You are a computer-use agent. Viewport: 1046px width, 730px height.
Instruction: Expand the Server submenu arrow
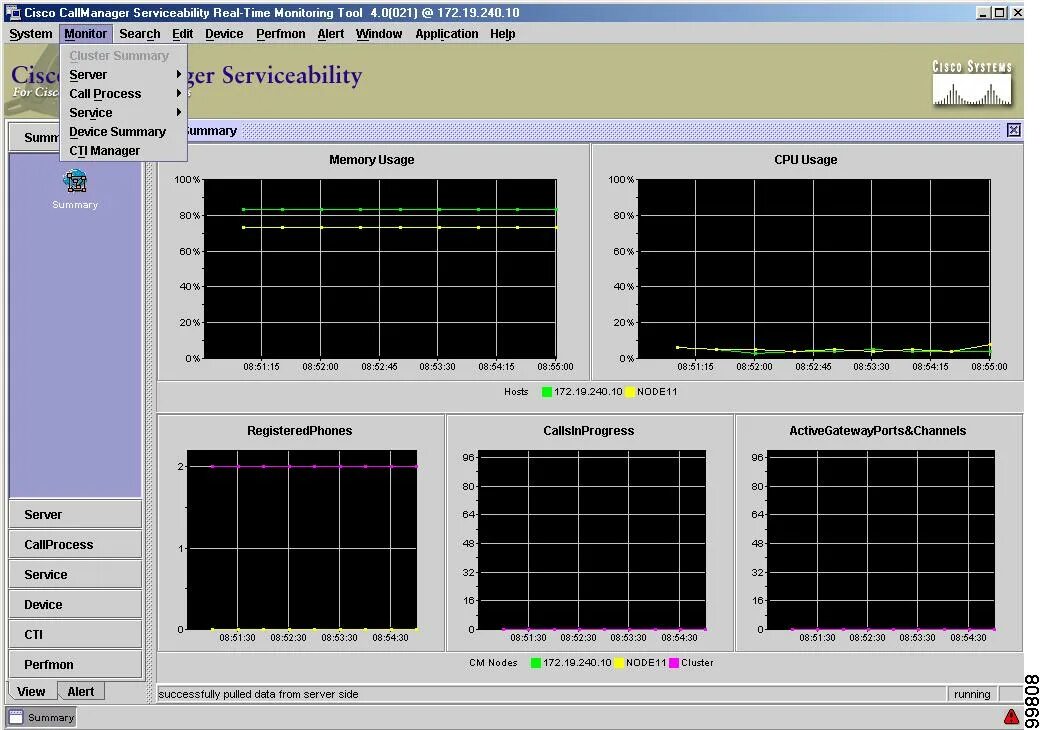pyautogui.click(x=179, y=74)
